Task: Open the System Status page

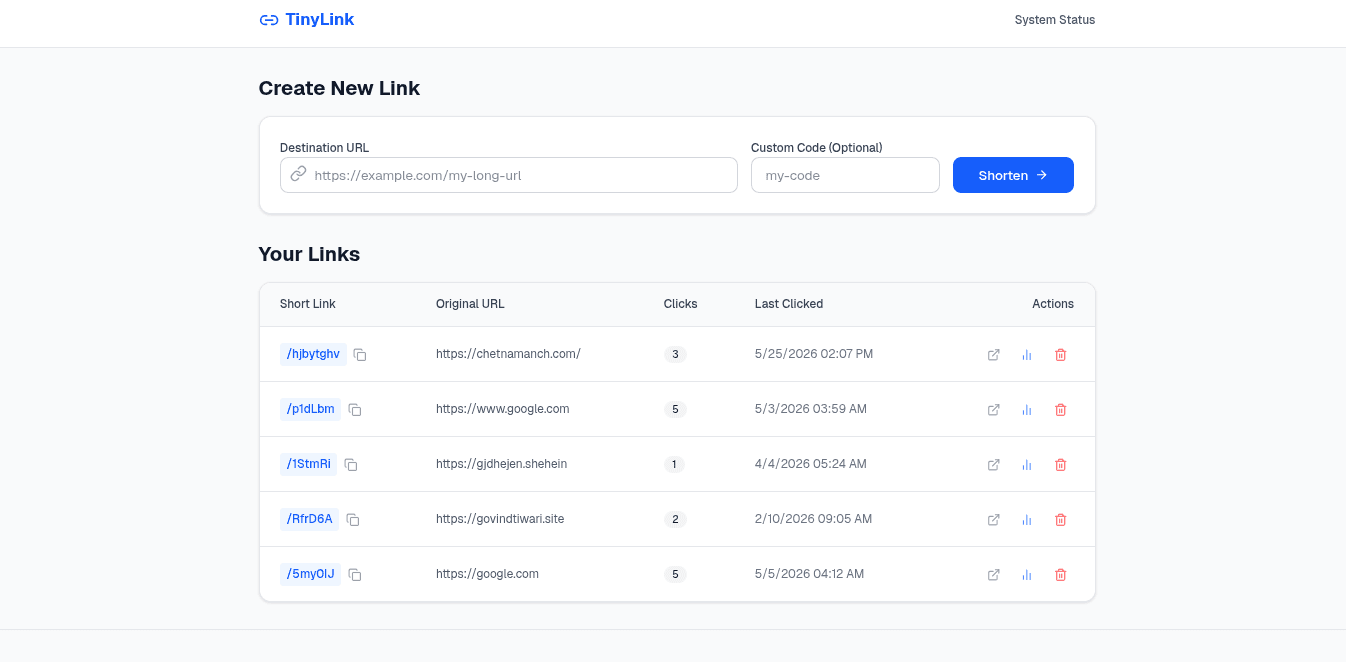Action: tap(1055, 20)
